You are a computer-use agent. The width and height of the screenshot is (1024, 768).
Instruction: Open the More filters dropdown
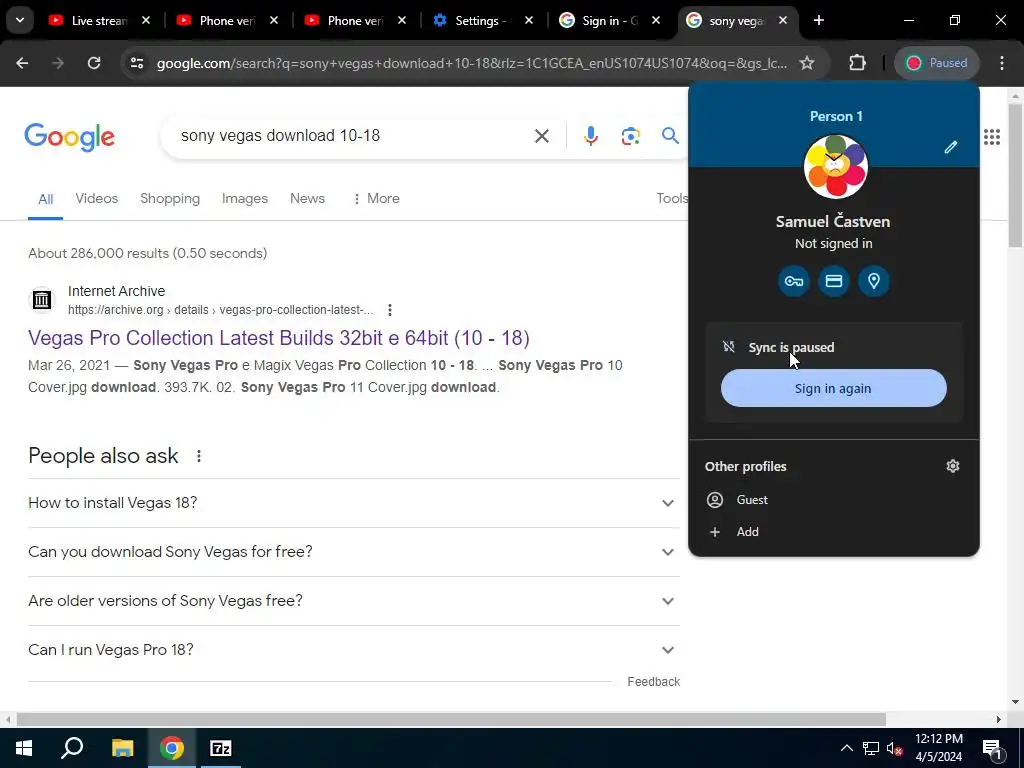coord(376,199)
